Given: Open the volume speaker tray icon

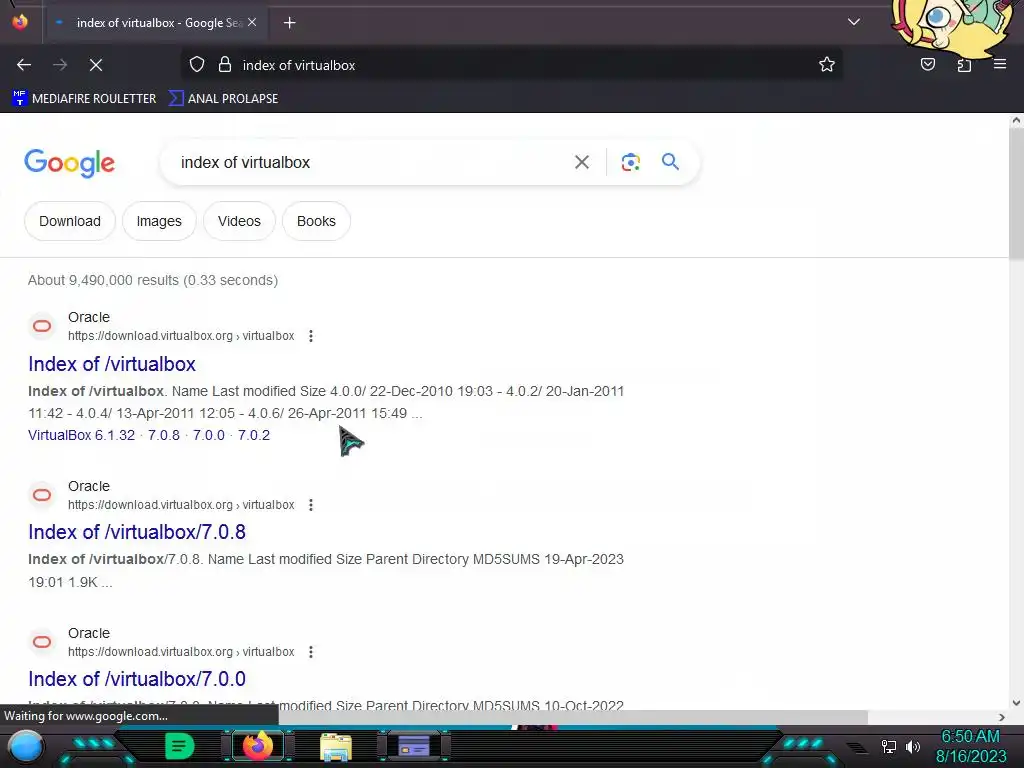Looking at the screenshot, I should pyautogui.click(x=913, y=746).
